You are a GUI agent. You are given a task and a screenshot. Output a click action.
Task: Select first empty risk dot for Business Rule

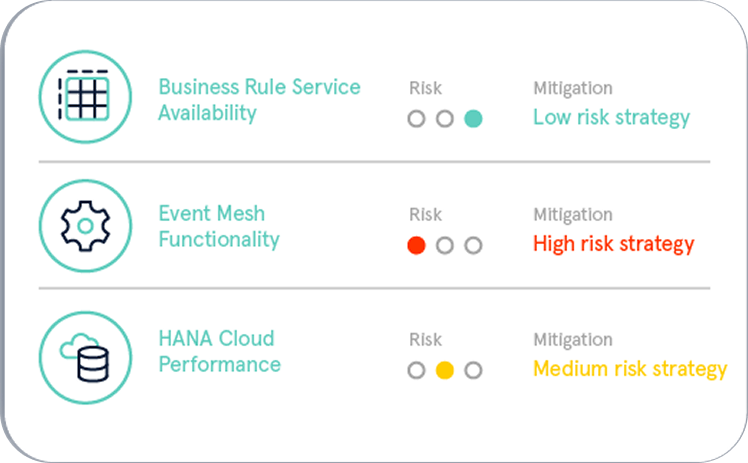tap(417, 119)
